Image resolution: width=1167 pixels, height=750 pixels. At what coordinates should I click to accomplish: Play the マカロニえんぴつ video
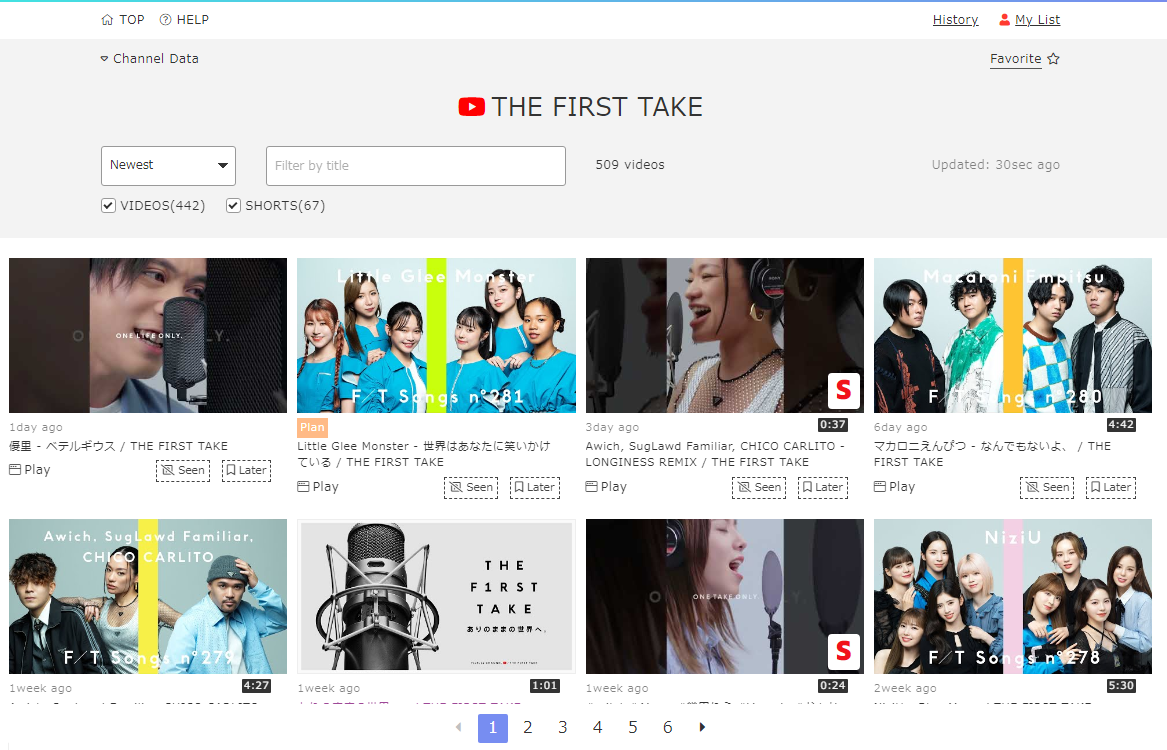point(895,487)
